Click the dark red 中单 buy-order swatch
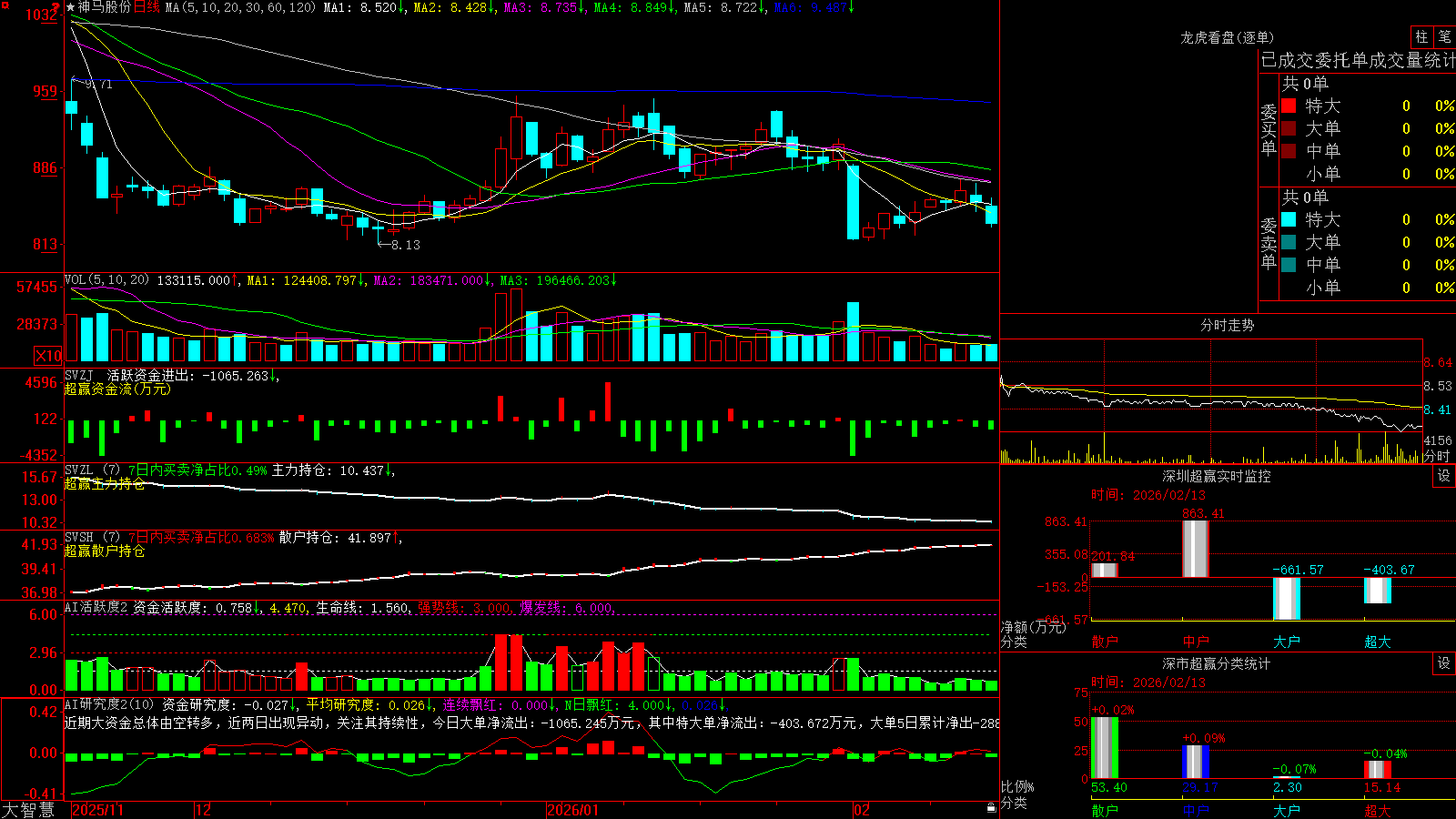Viewport: 1456px width, 819px height. coord(1289,151)
